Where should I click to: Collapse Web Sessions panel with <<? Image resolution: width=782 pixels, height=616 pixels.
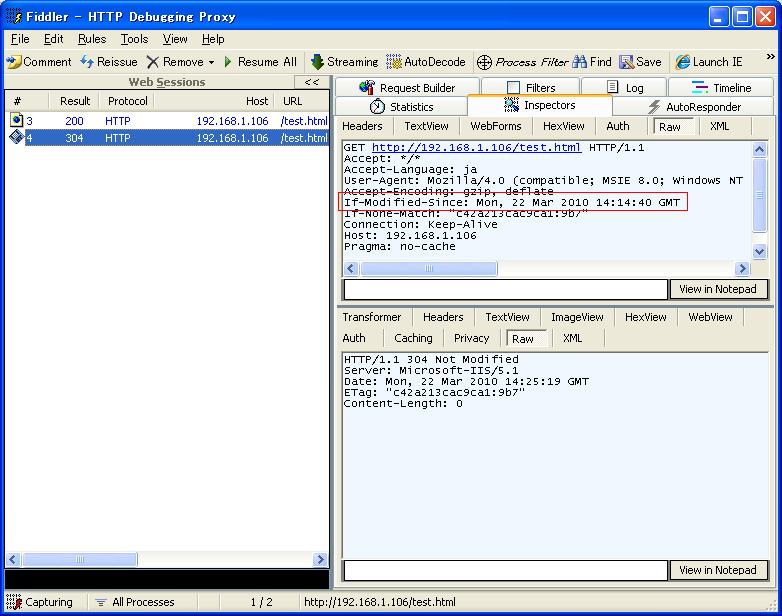tap(312, 82)
